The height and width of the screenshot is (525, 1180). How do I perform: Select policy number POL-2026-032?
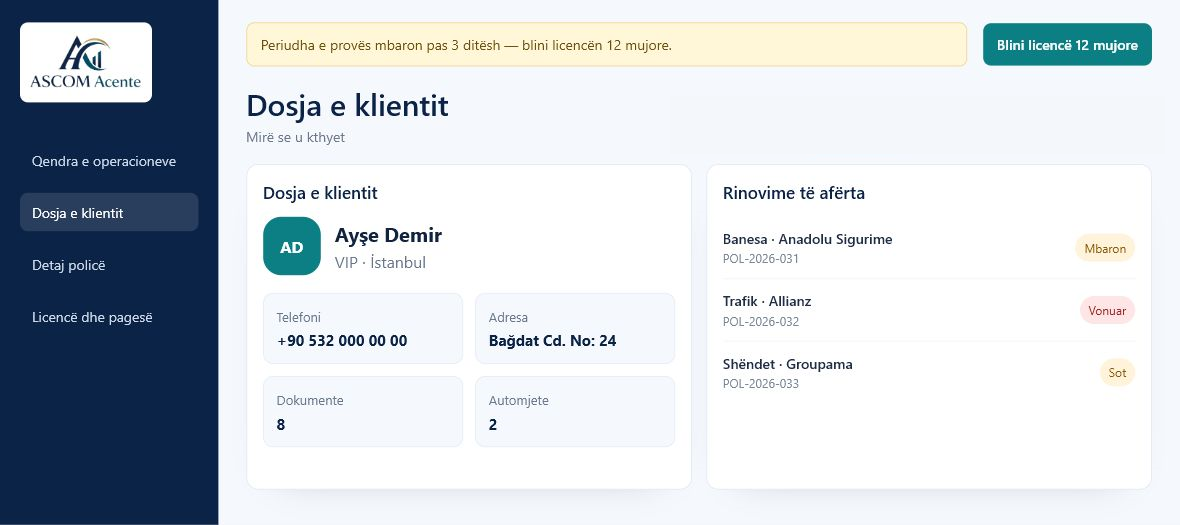761,322
